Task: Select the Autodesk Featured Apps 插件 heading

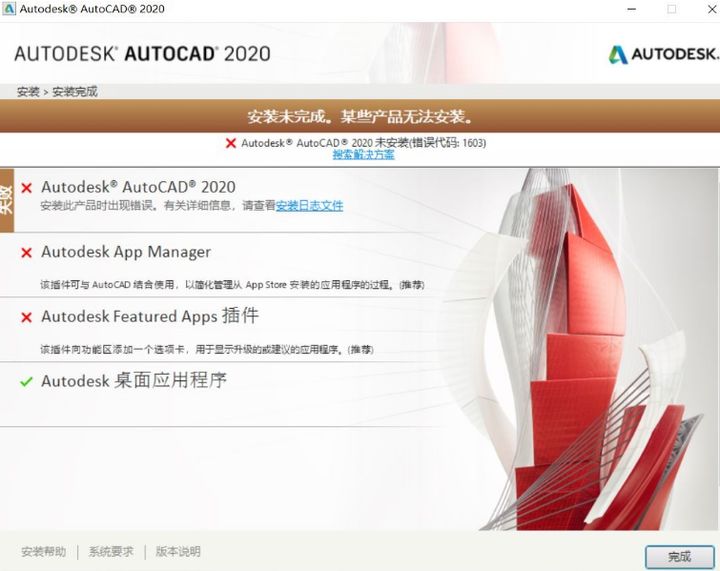Action: point(150,317)
